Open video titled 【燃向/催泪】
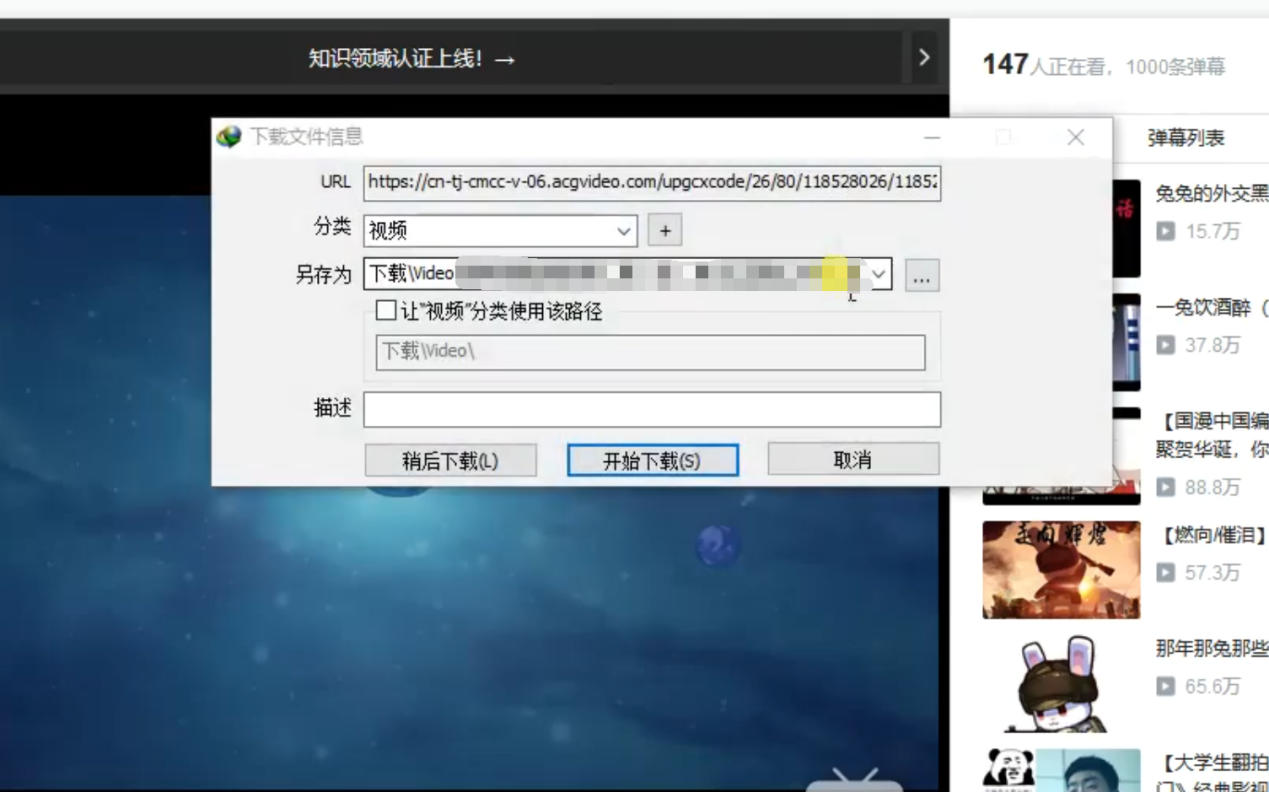Viewport: 1269px width, 792px height. point(1212,536)
